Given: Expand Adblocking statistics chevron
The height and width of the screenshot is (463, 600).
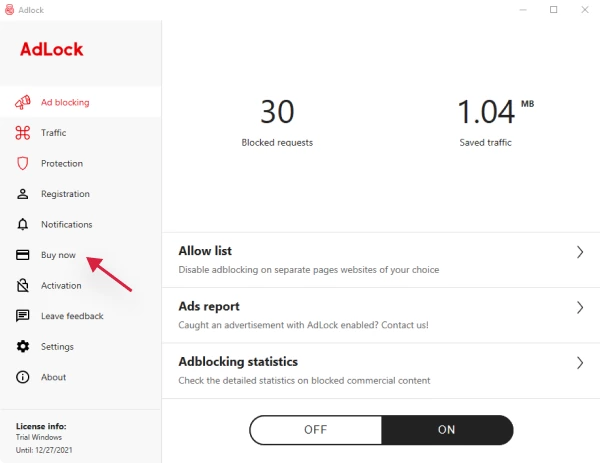Looking at the screenshot, I should 580,363.
